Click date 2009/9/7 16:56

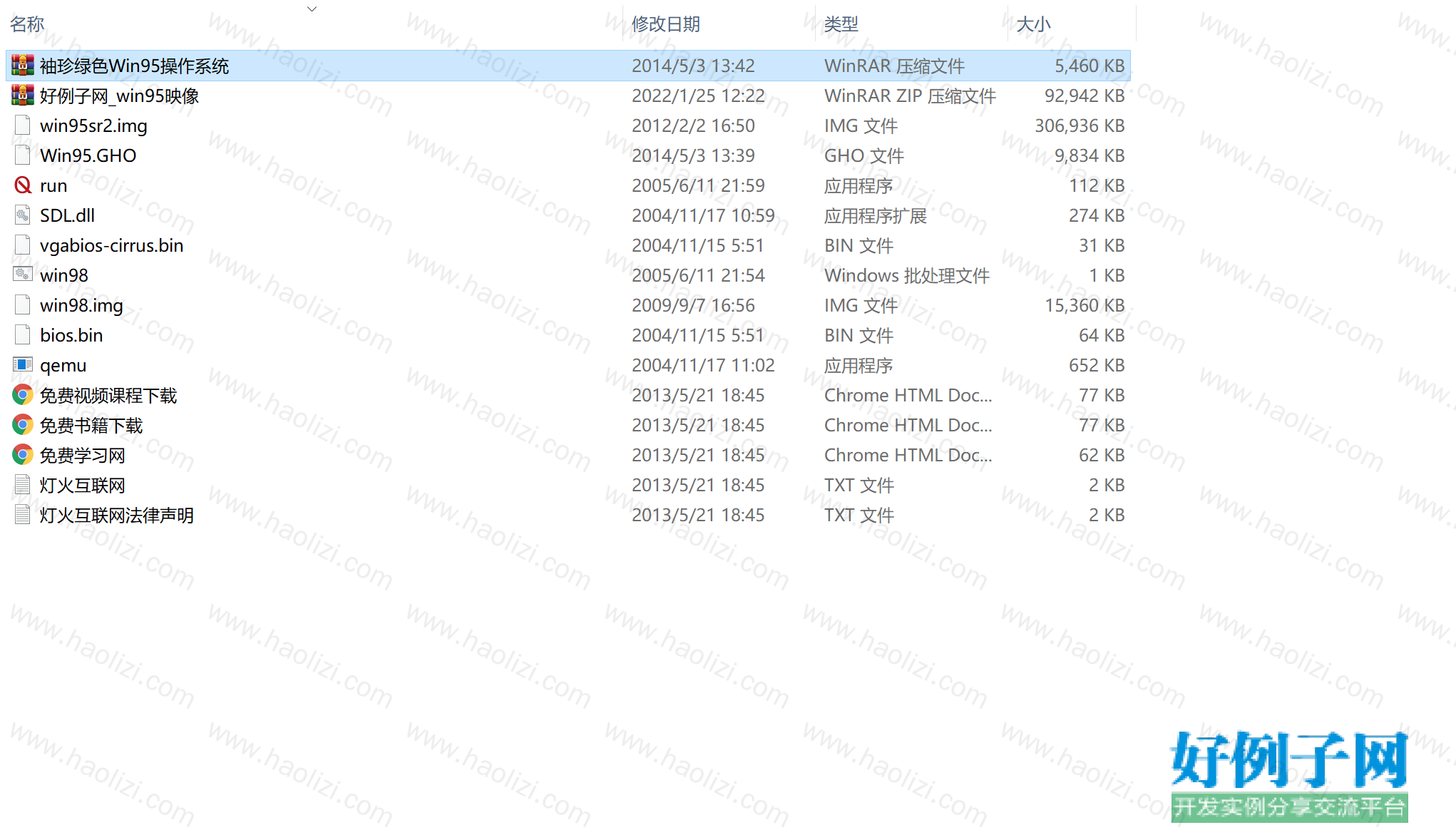point(693,306)
